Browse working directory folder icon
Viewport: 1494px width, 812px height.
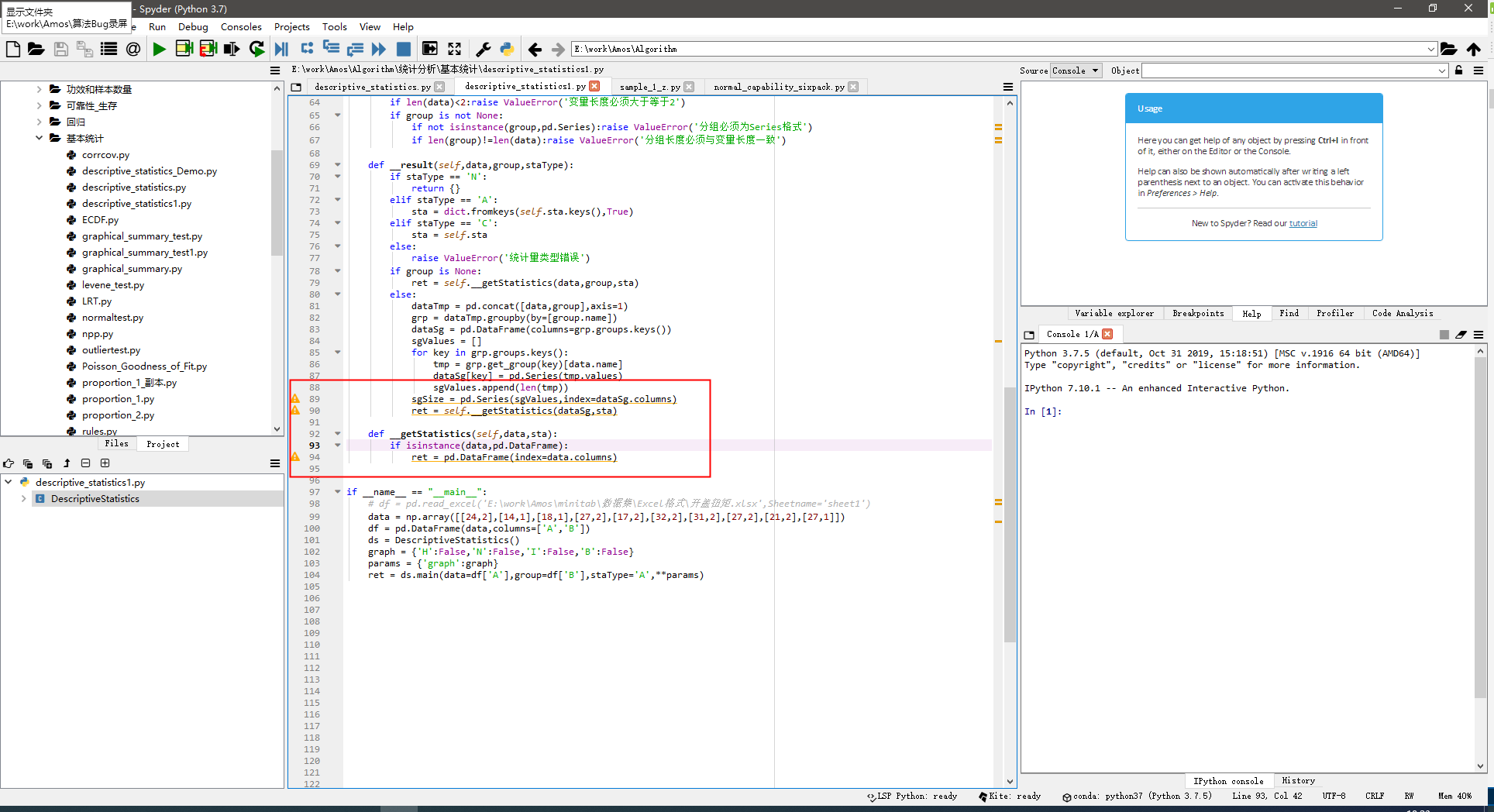1448,49
